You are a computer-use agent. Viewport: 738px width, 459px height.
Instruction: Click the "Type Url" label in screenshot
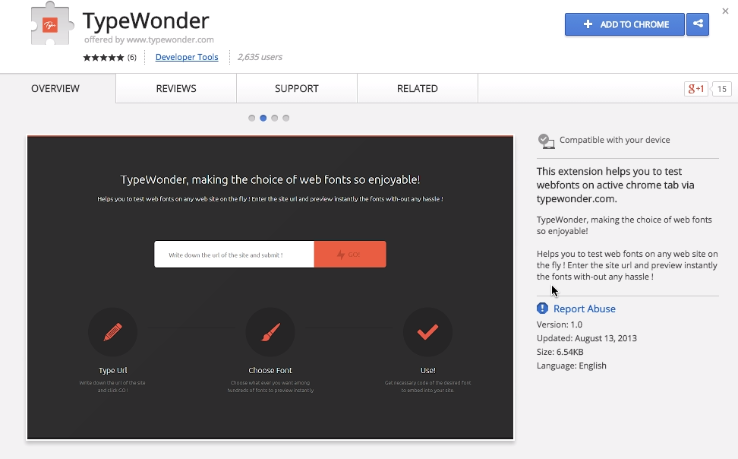coord(112,370)
